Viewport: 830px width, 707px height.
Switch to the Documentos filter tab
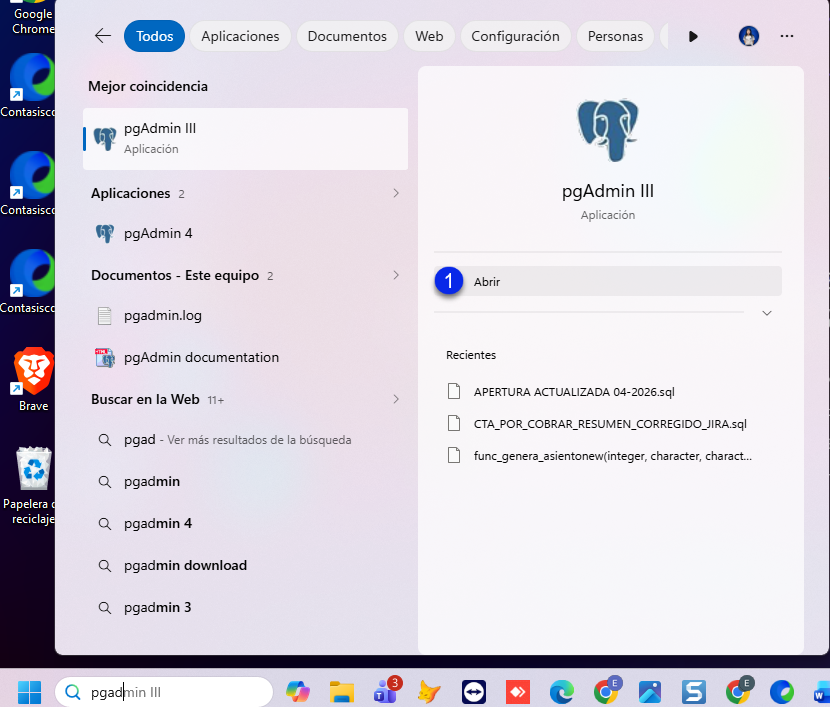pos(347,36)
